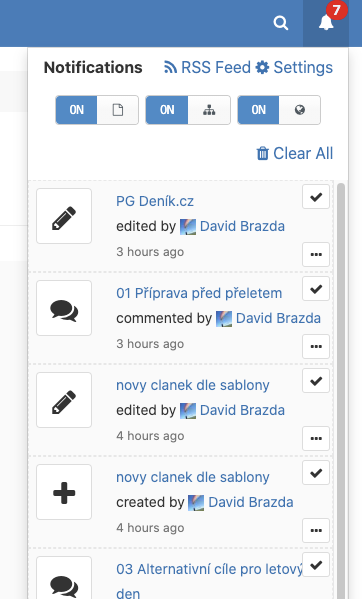Click the notification bell with badge 7
The width and height of the screenshot is (362, 599).
pyautogui.click(x=326, y=23)
